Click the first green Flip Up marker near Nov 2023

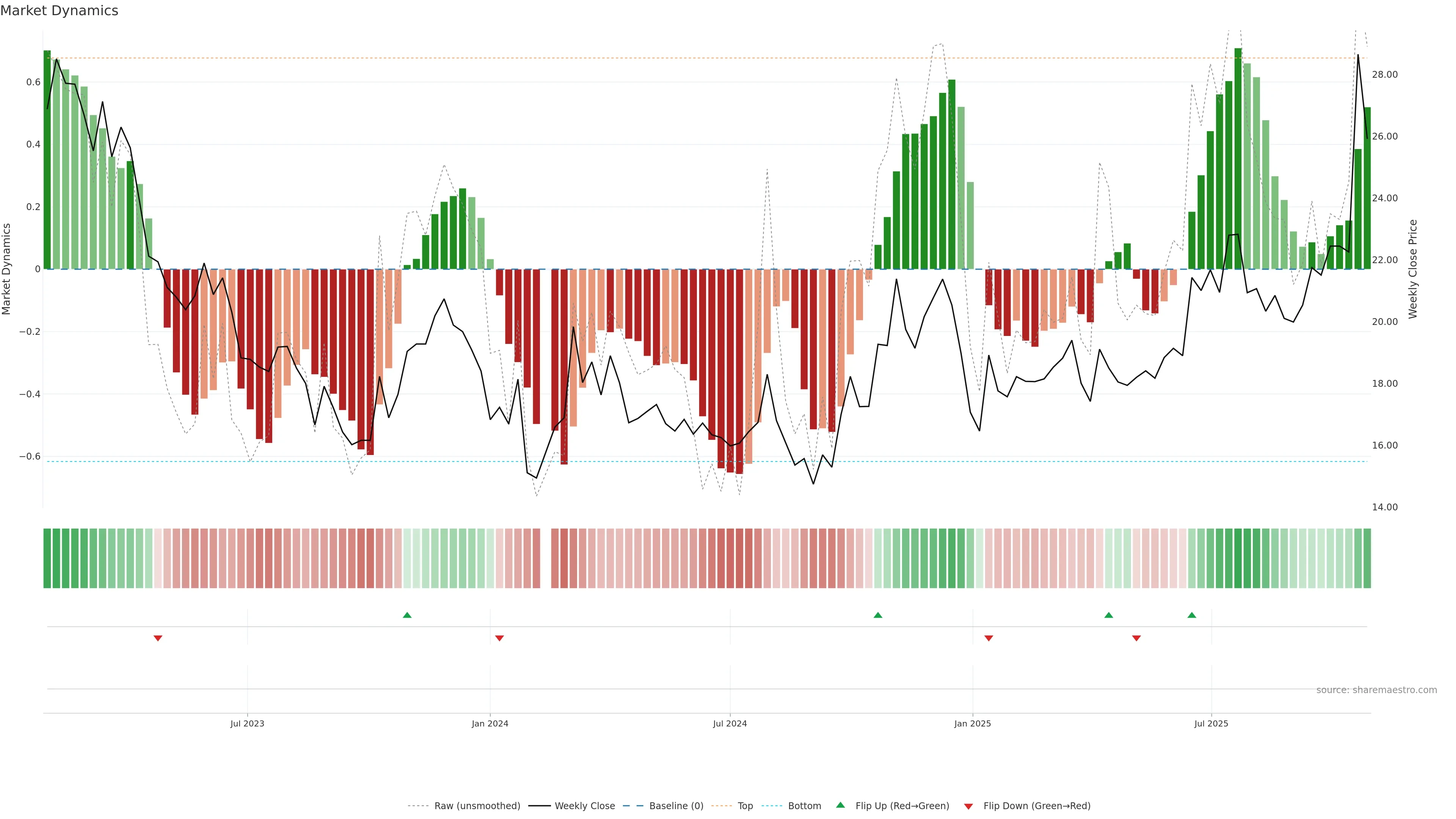pyautogui.click(x=407, y=615)
